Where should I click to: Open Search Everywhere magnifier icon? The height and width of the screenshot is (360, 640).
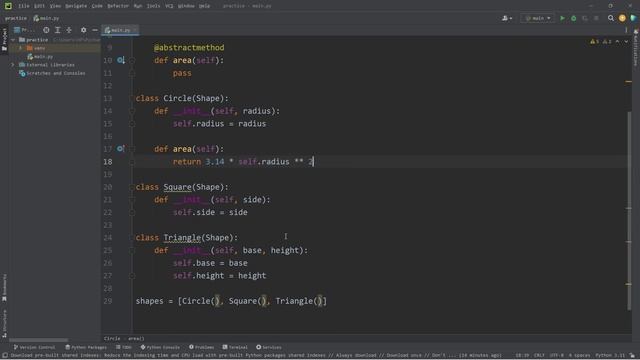(x=611, y=18)
